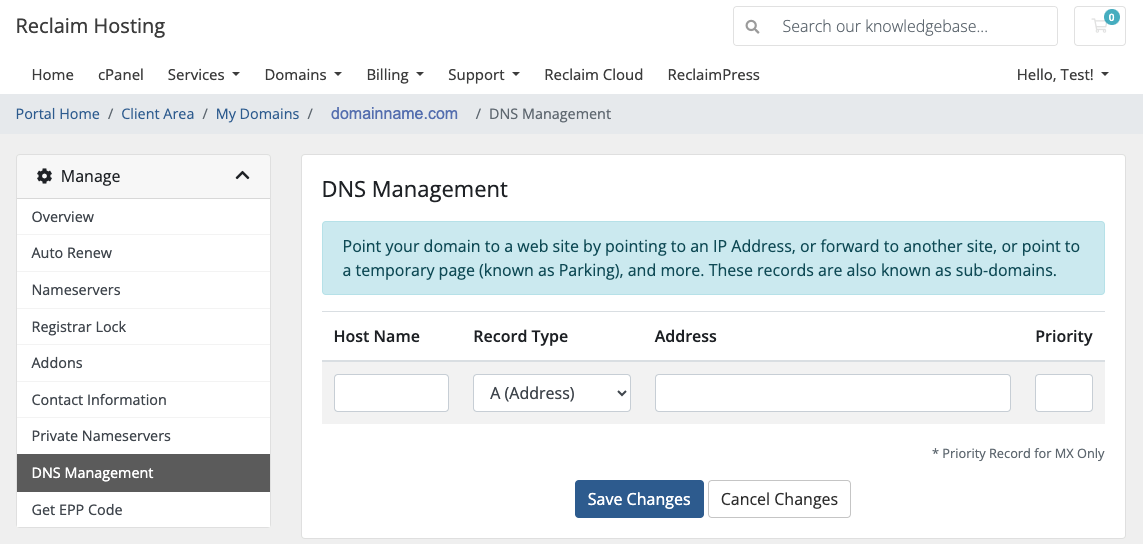Click the Save Changes button
Image resolution: width=1143 pixels, height=544 pixels.
coord(639,499)
